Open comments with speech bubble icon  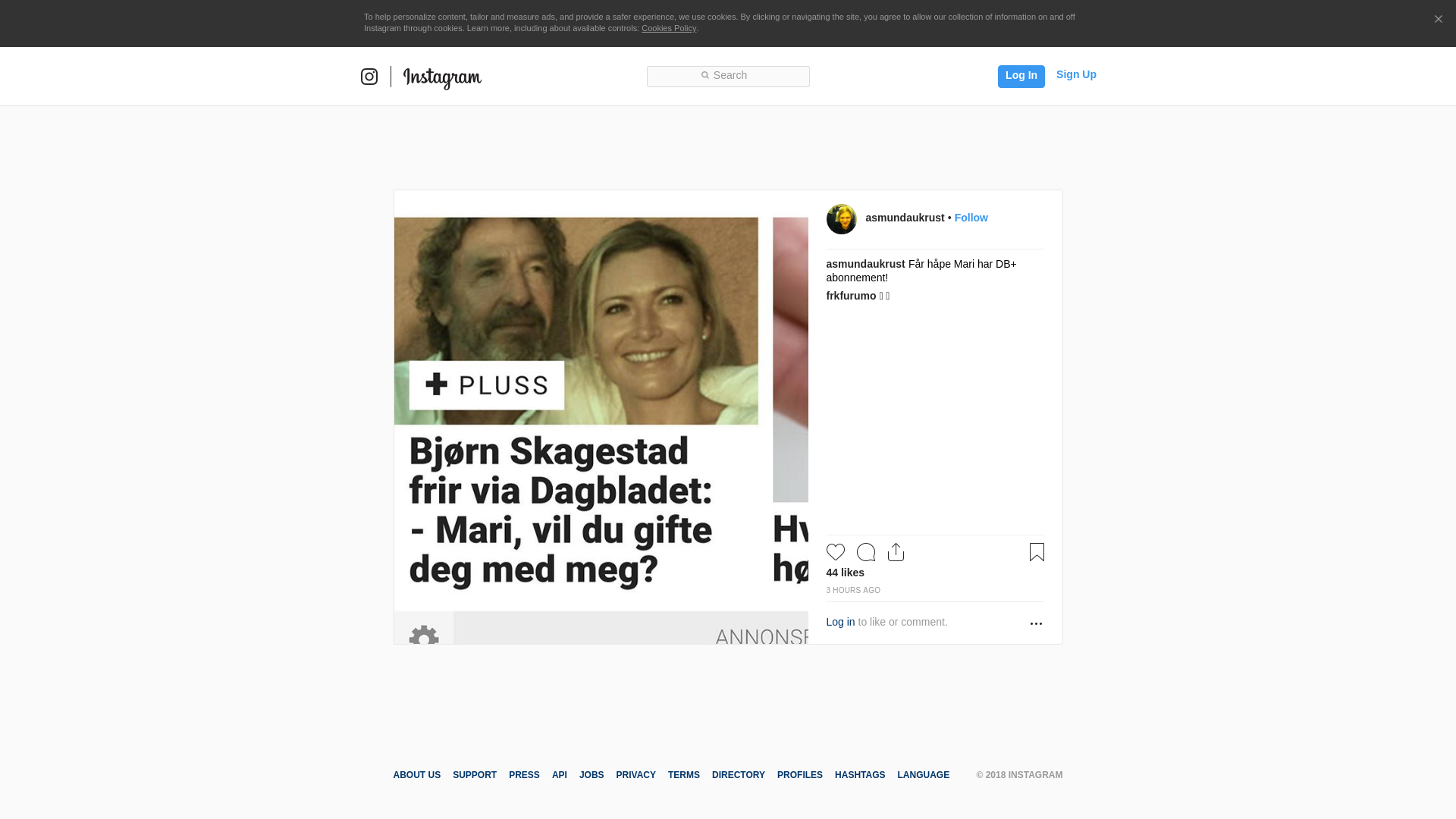(866, 552)
